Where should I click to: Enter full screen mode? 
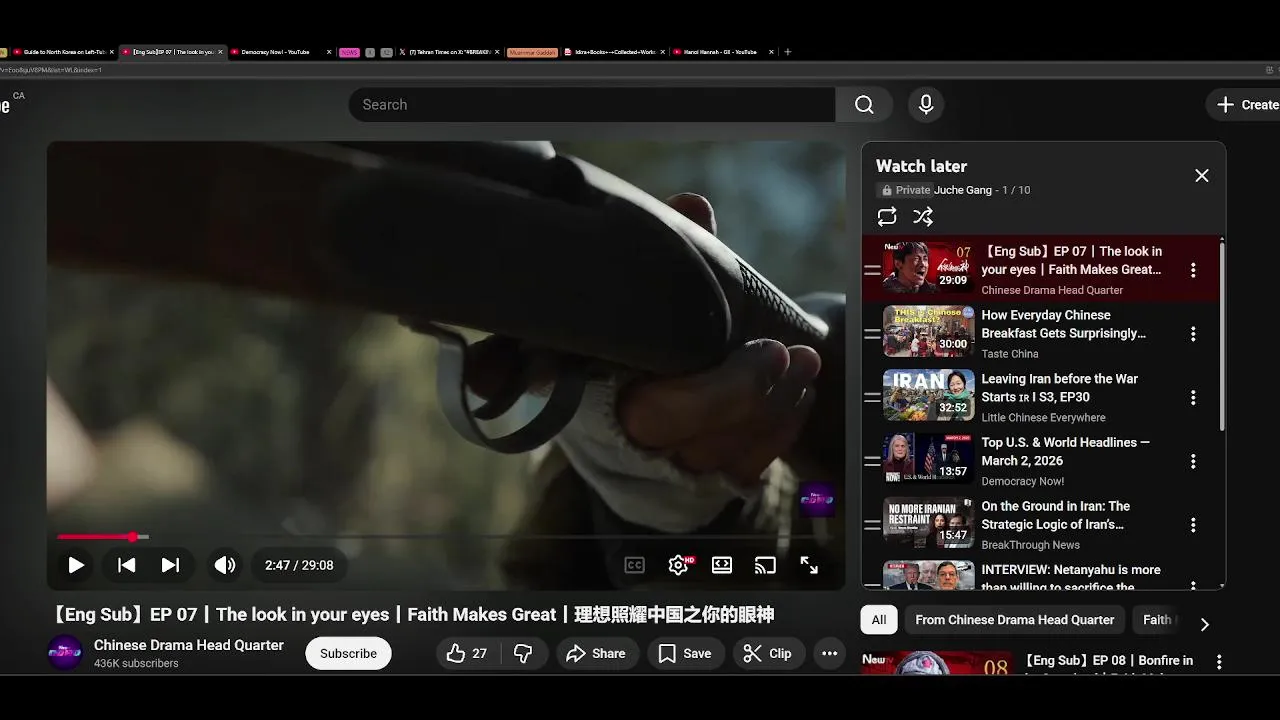tap(809, 565)
